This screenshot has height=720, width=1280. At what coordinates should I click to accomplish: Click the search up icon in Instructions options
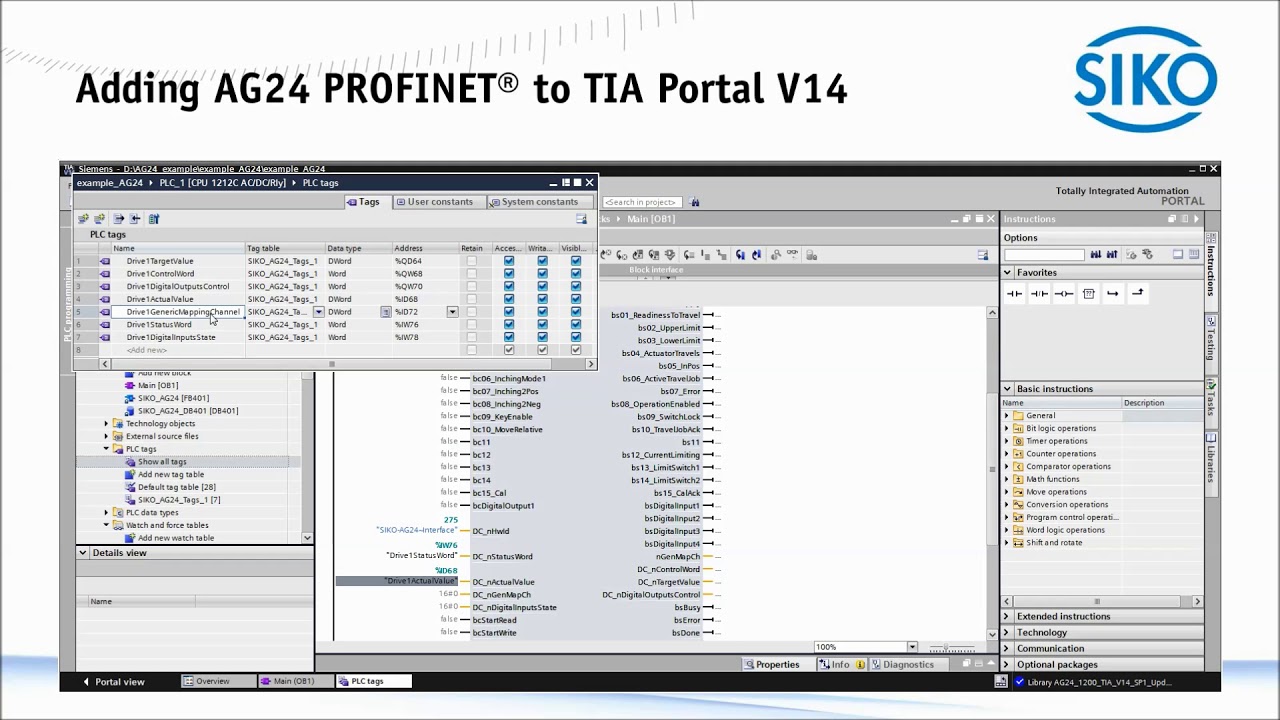[x=1112, y=255]
